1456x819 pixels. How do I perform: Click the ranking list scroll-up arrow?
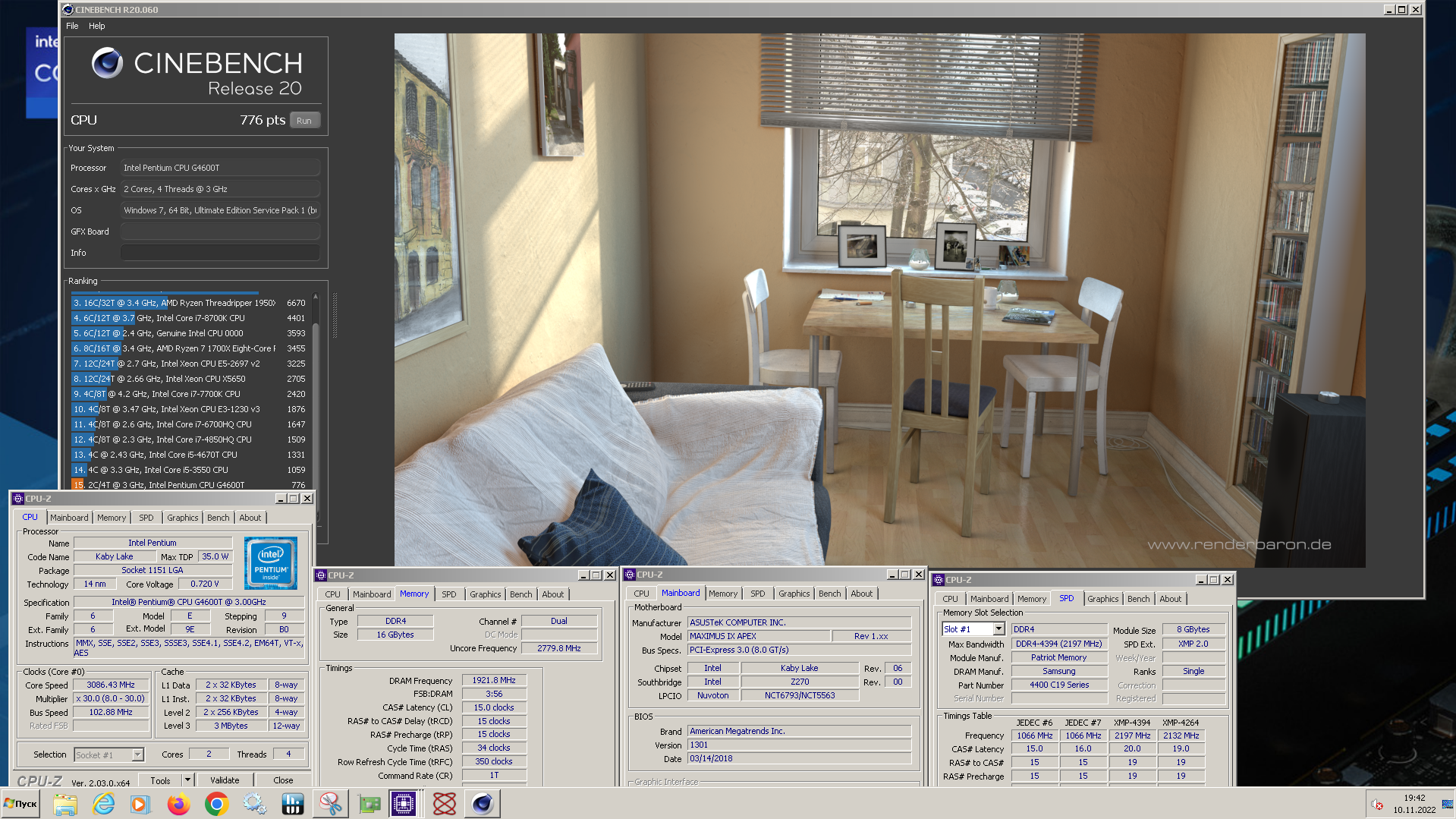coord(316,297)
